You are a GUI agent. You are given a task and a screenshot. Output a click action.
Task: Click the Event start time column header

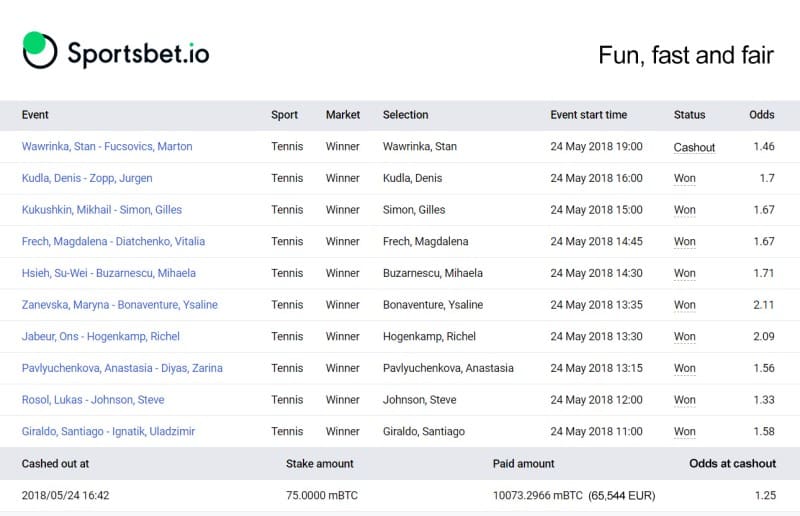pyautogui.click(x=589, y=115)
